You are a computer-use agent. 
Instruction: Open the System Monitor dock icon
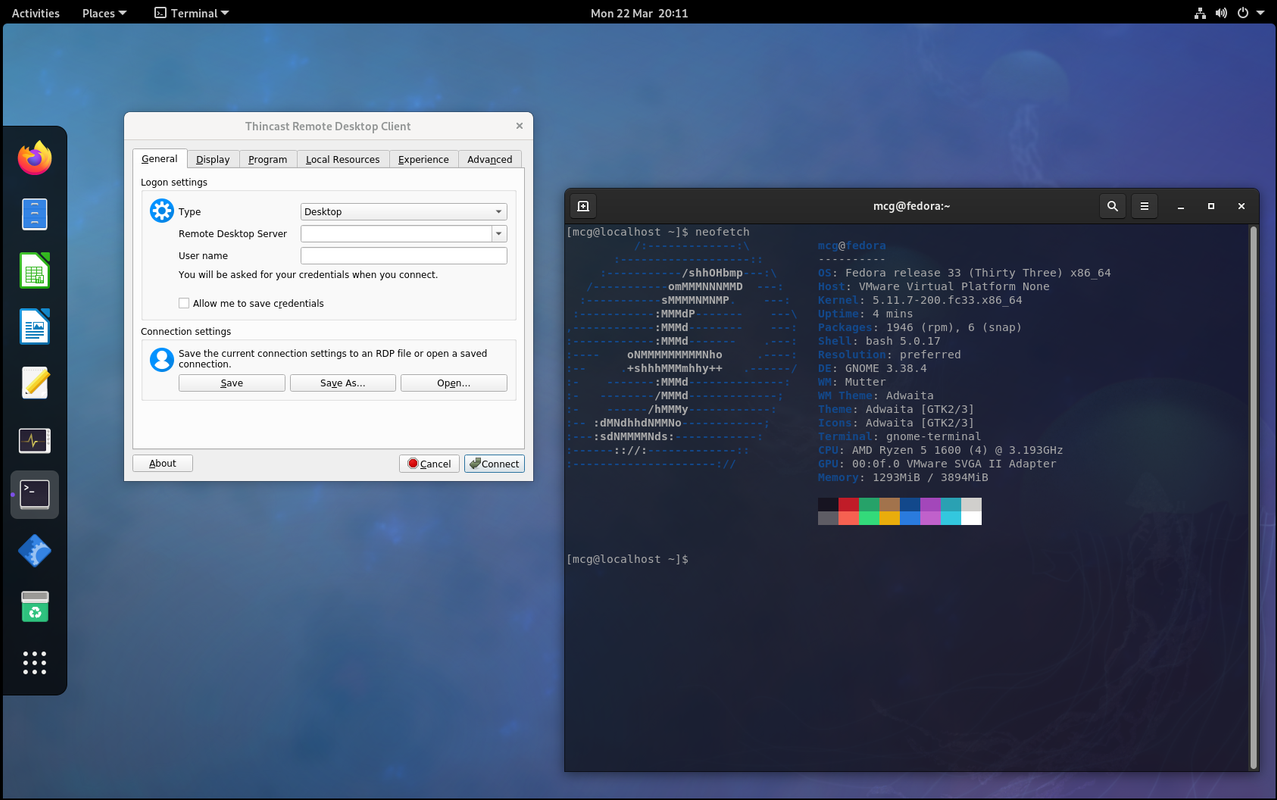(x=35, y=439)
